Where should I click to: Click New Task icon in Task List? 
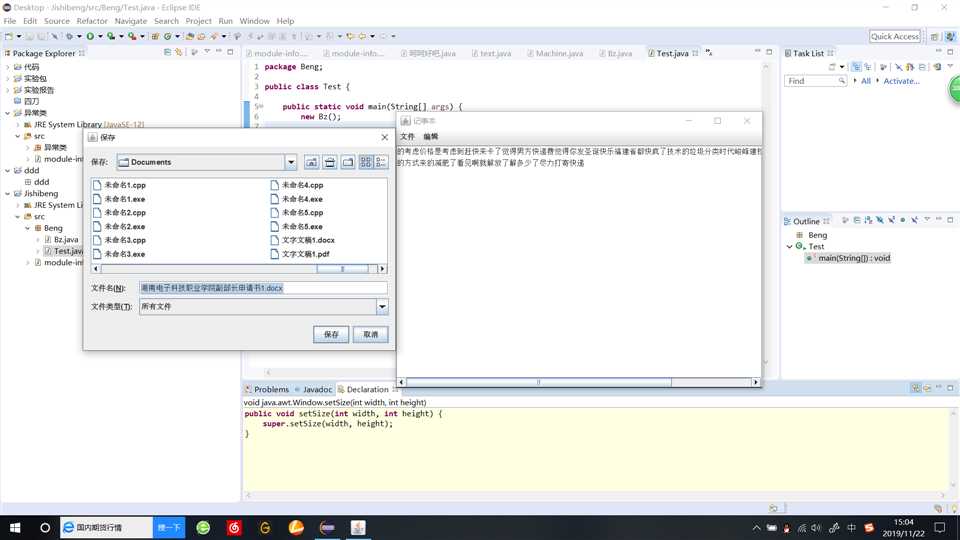pos(832,67)
